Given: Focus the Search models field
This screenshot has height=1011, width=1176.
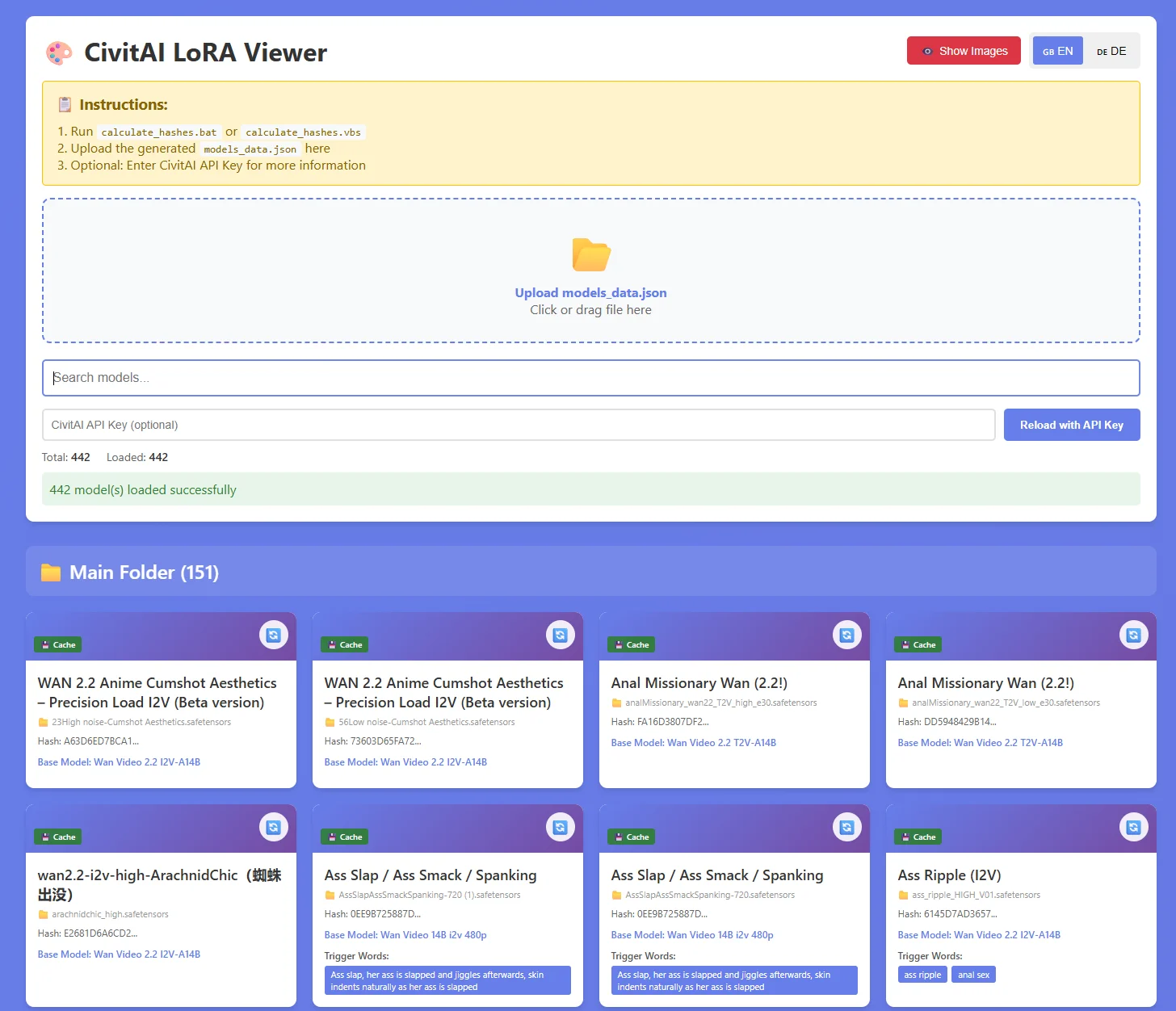Looking at the screenshot, I should (x=591, y=378).
